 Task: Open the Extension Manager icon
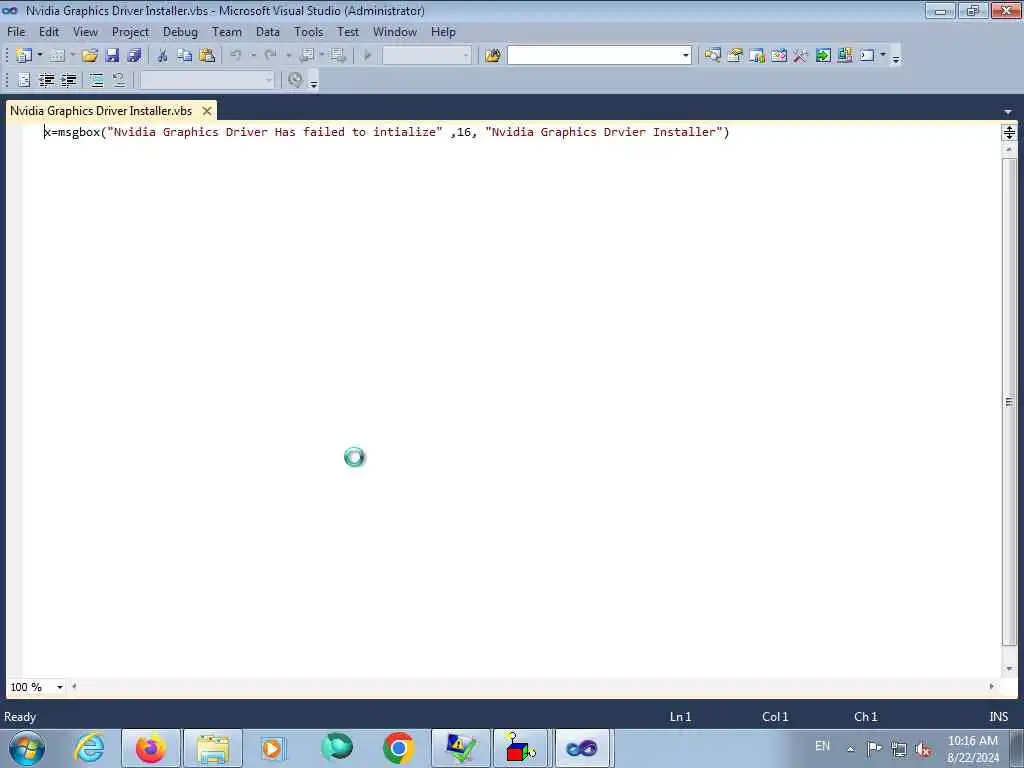(x=844, y=56)
